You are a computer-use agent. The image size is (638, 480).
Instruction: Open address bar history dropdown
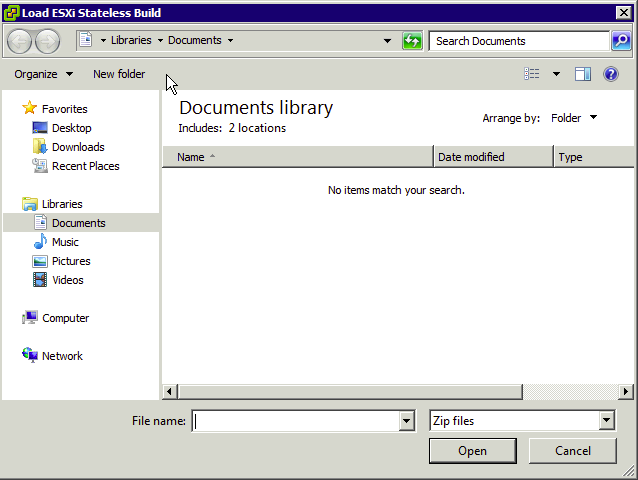pos(387,41)
